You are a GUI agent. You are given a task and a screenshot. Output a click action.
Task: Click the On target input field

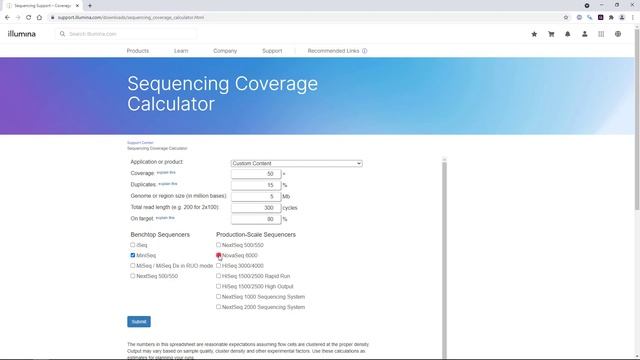point(256,219)
